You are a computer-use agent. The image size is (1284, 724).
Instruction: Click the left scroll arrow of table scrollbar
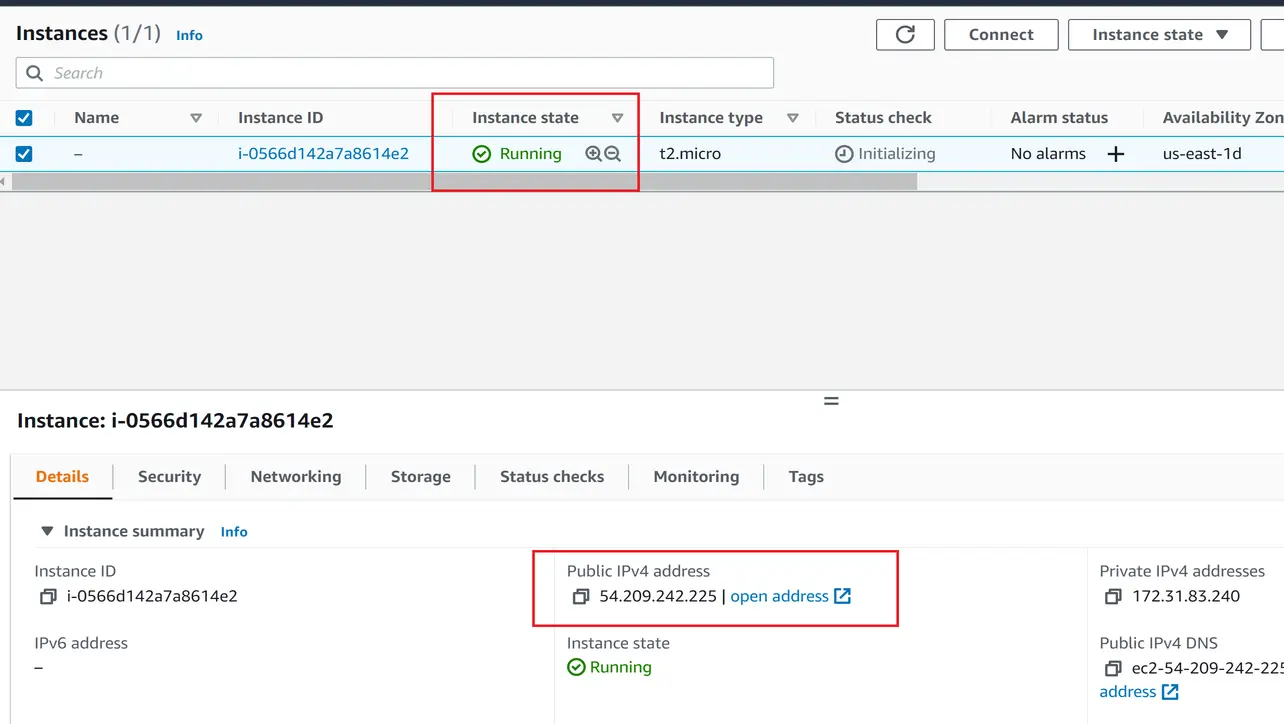[4, 182]
